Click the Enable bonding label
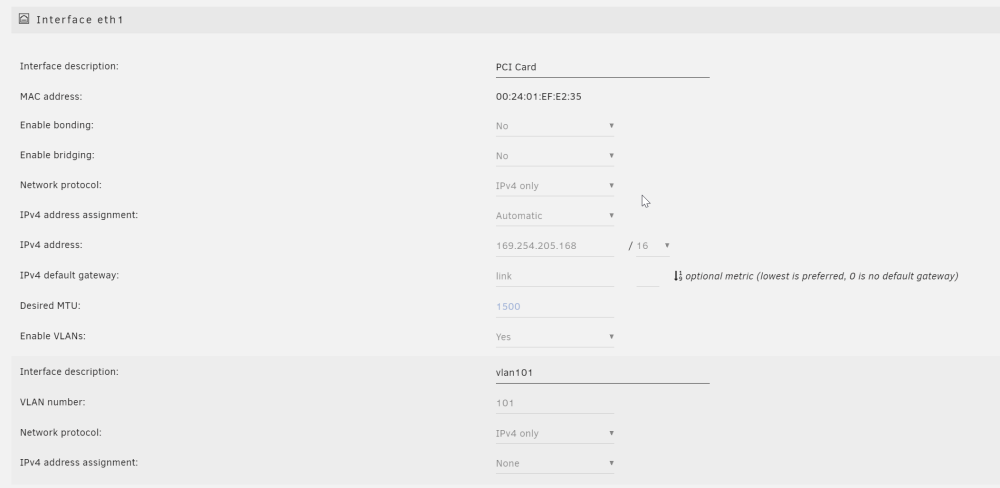 (57, 125)
